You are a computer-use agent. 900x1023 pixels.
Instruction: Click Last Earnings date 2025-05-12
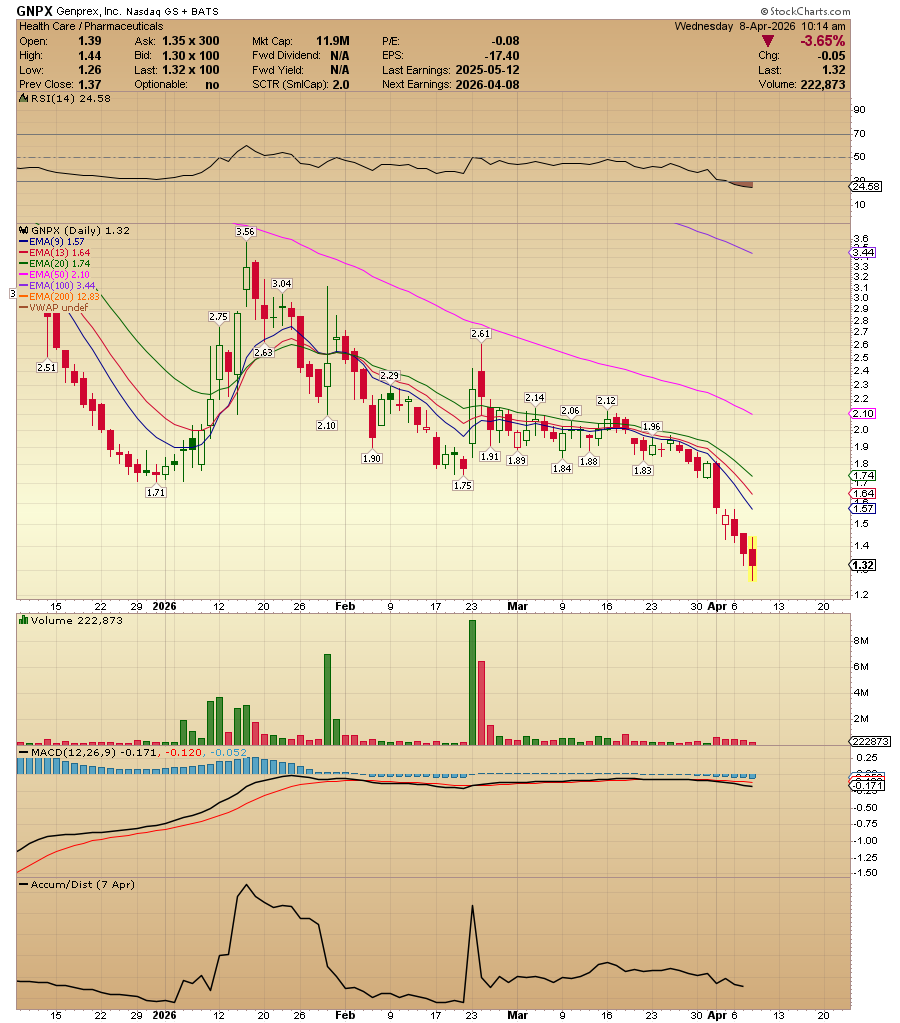(488, 70)
